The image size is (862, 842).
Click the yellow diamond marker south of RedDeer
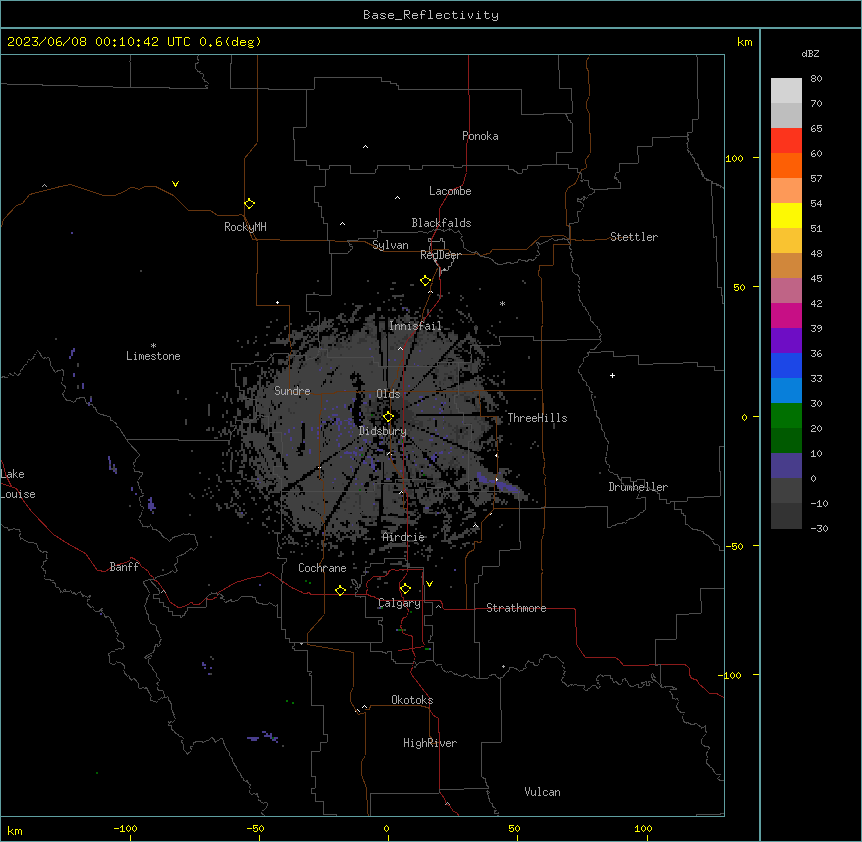(426, 281)
